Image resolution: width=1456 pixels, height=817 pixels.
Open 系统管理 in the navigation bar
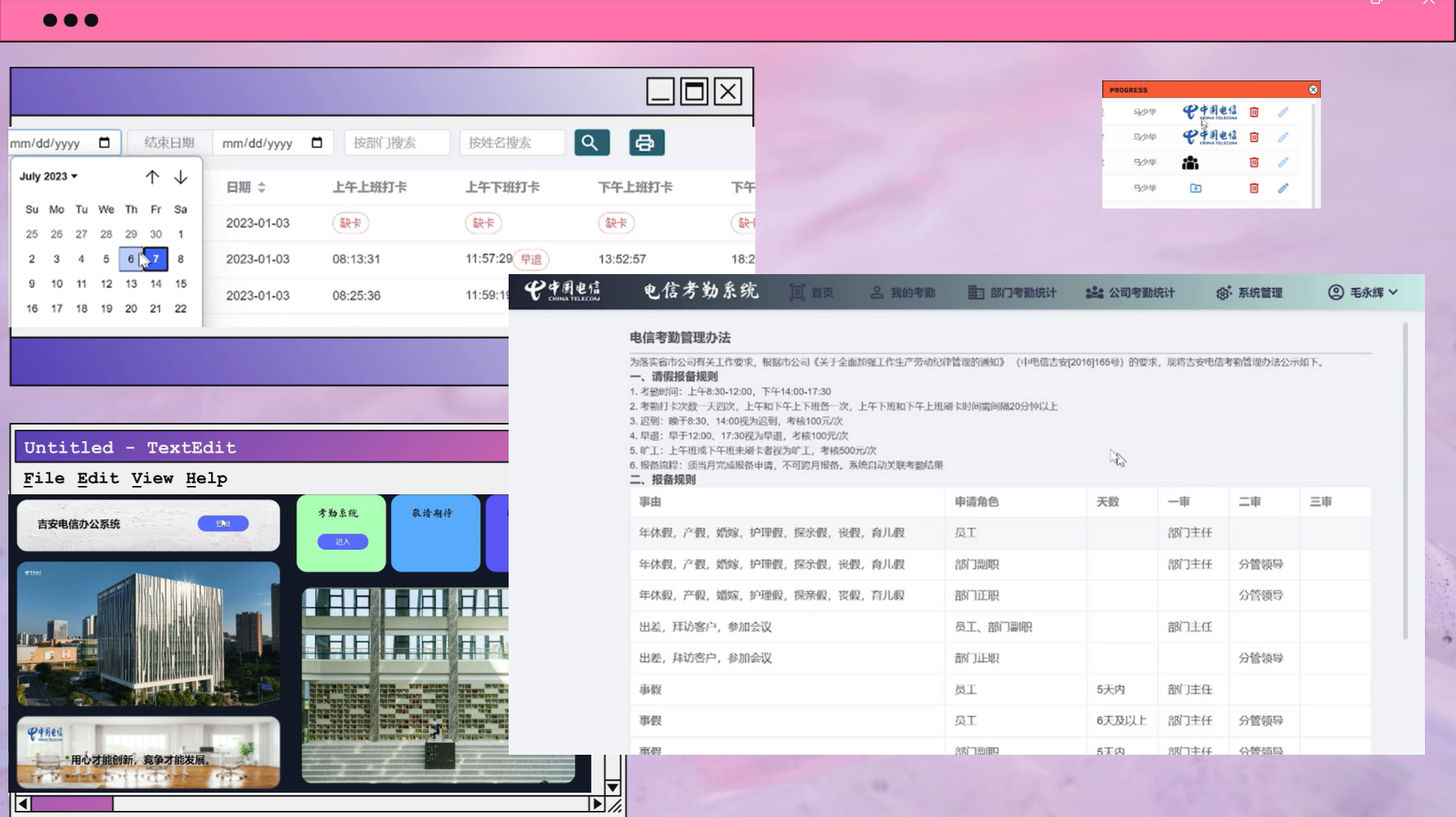click(x=1250, y=292)
